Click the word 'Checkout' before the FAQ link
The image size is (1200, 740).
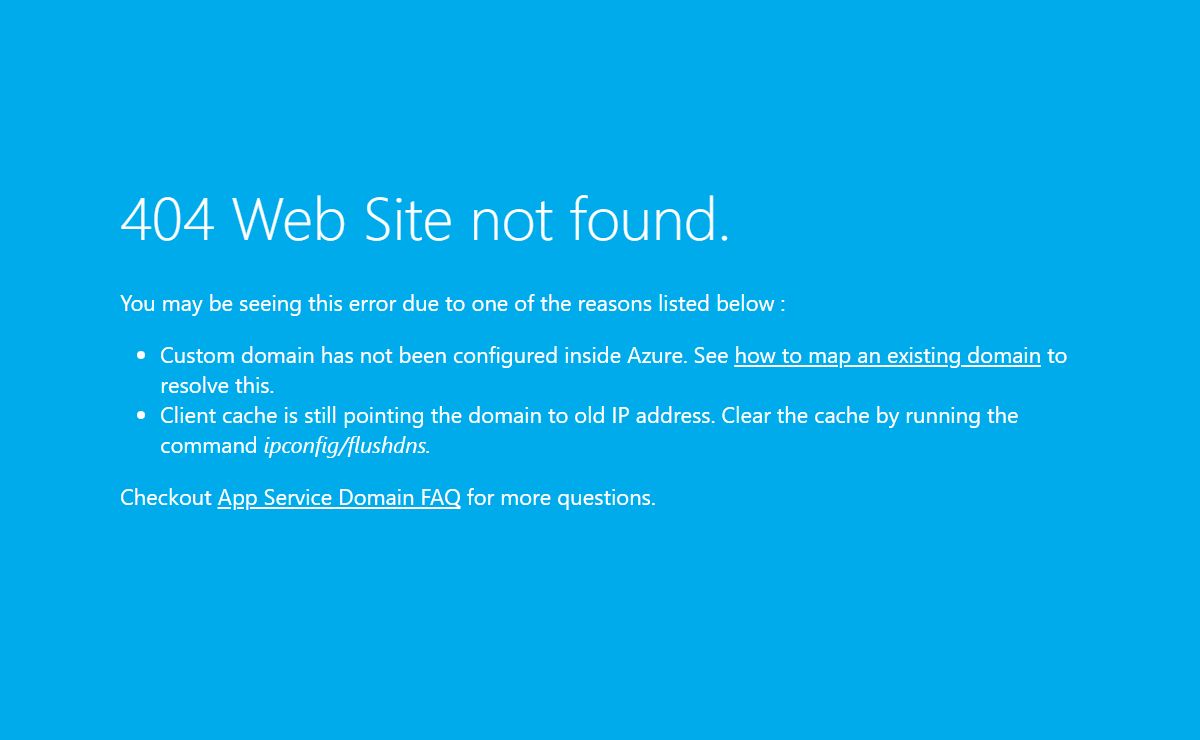click(x=166, y=498)
